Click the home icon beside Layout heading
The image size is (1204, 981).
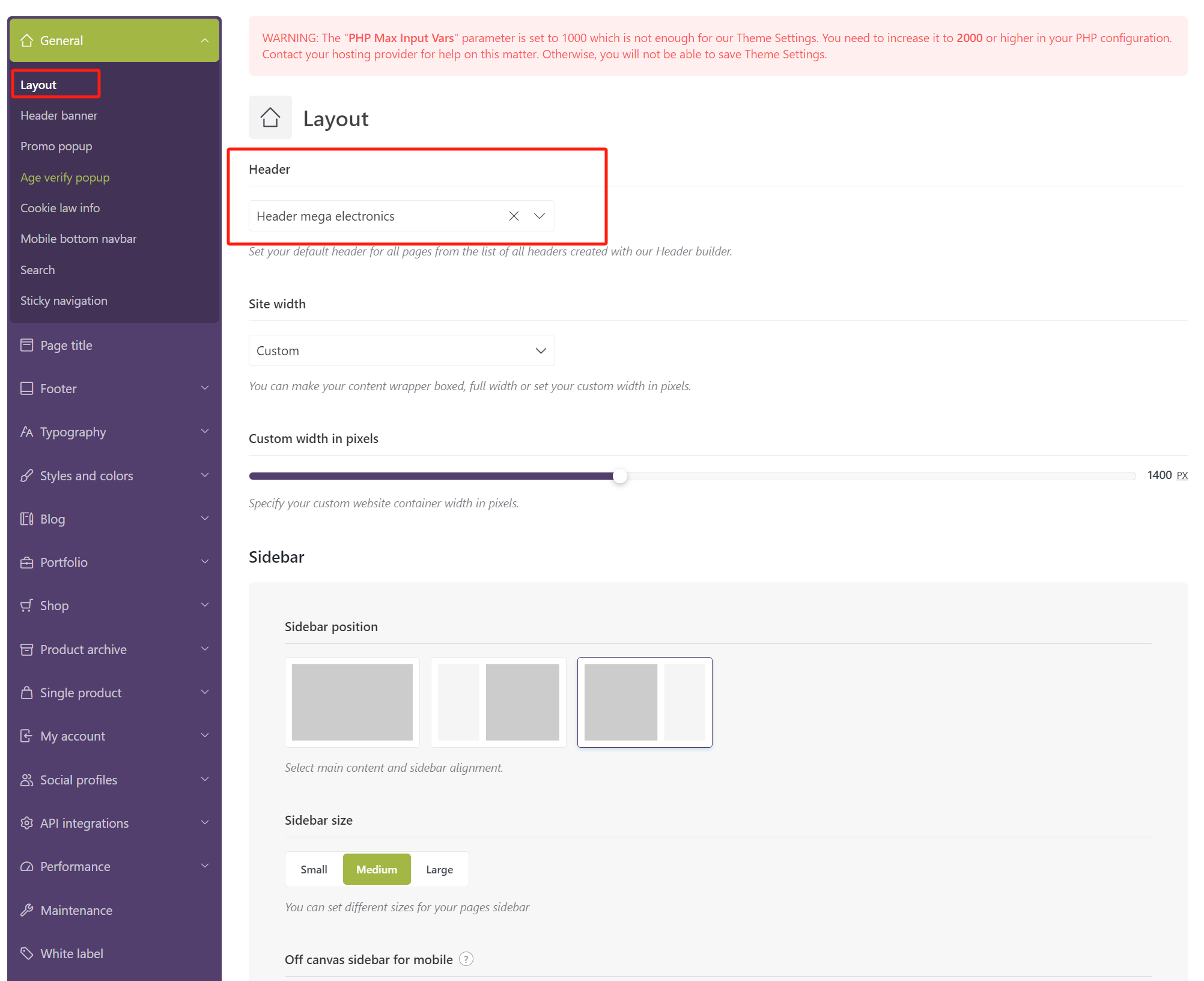point(270,117)
